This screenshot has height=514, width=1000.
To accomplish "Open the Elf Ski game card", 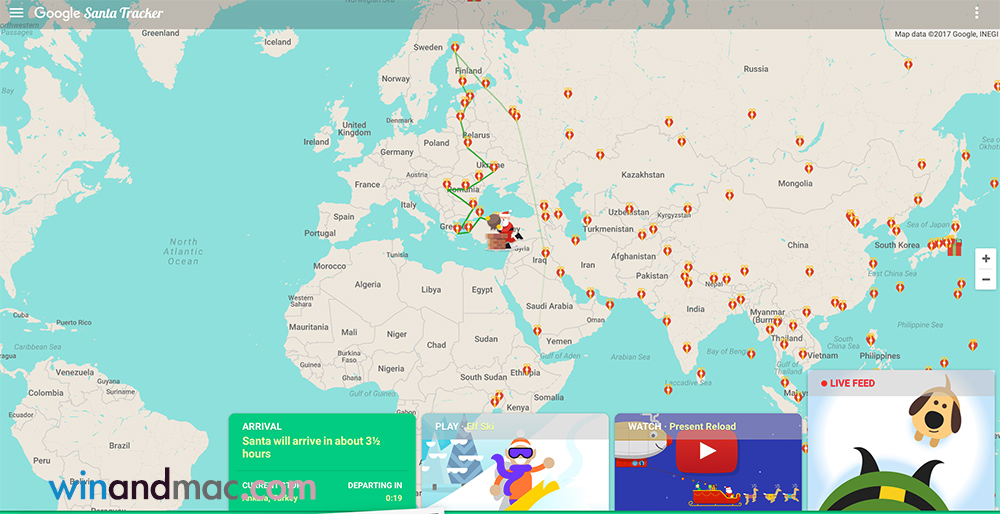I will click(514, 461).
